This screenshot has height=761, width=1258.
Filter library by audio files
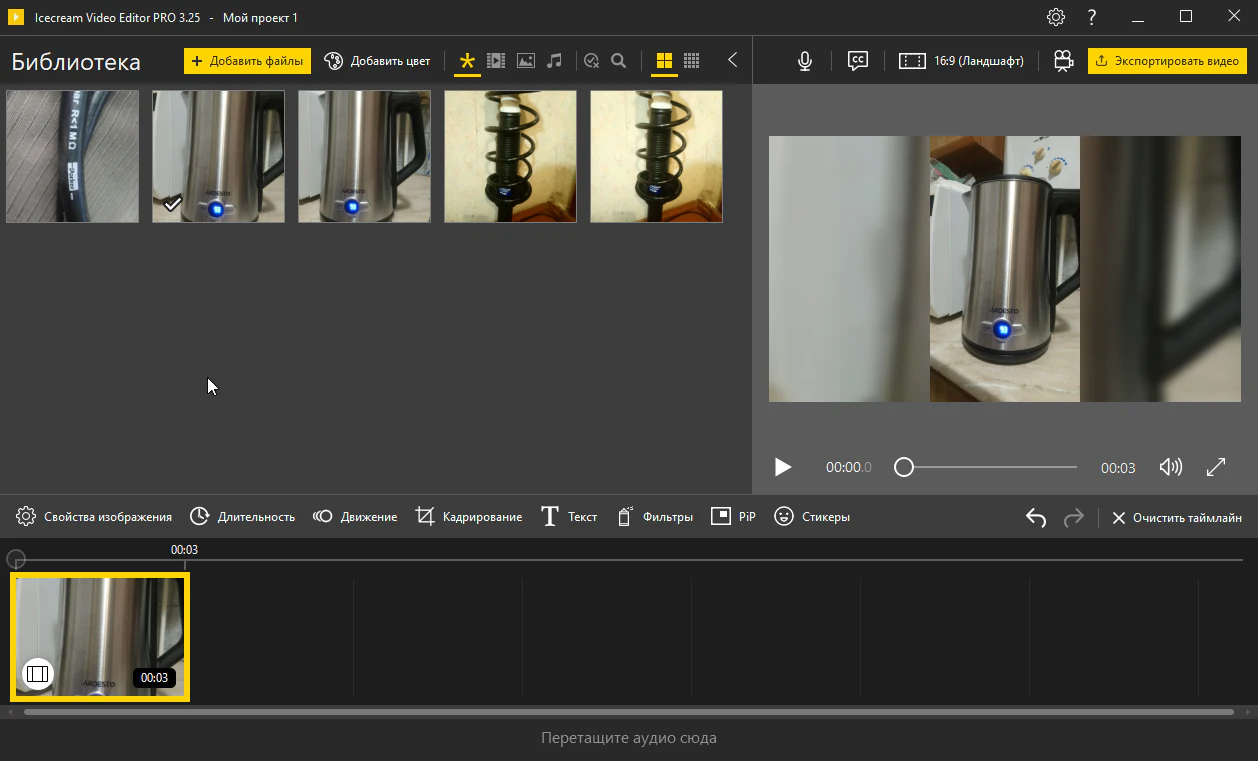coord(555,61)
